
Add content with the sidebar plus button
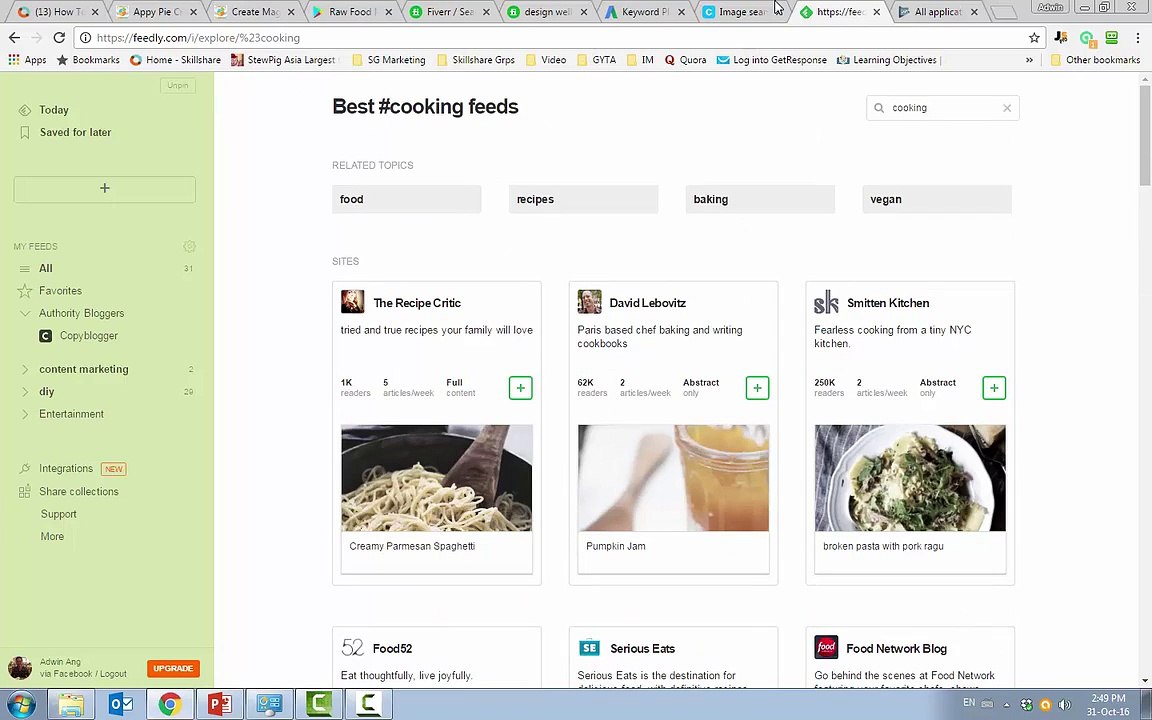(x=104, y=189)
